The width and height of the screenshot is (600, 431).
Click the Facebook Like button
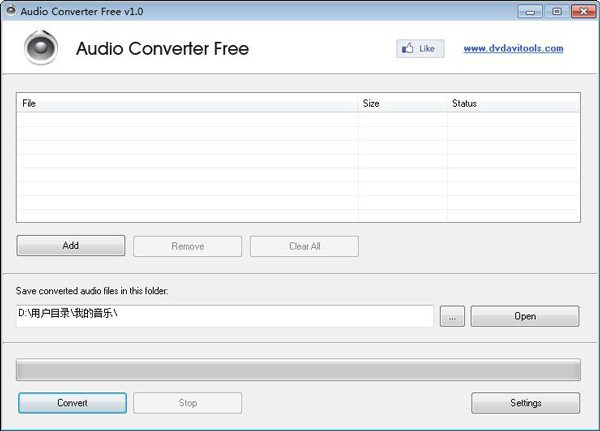420,49
